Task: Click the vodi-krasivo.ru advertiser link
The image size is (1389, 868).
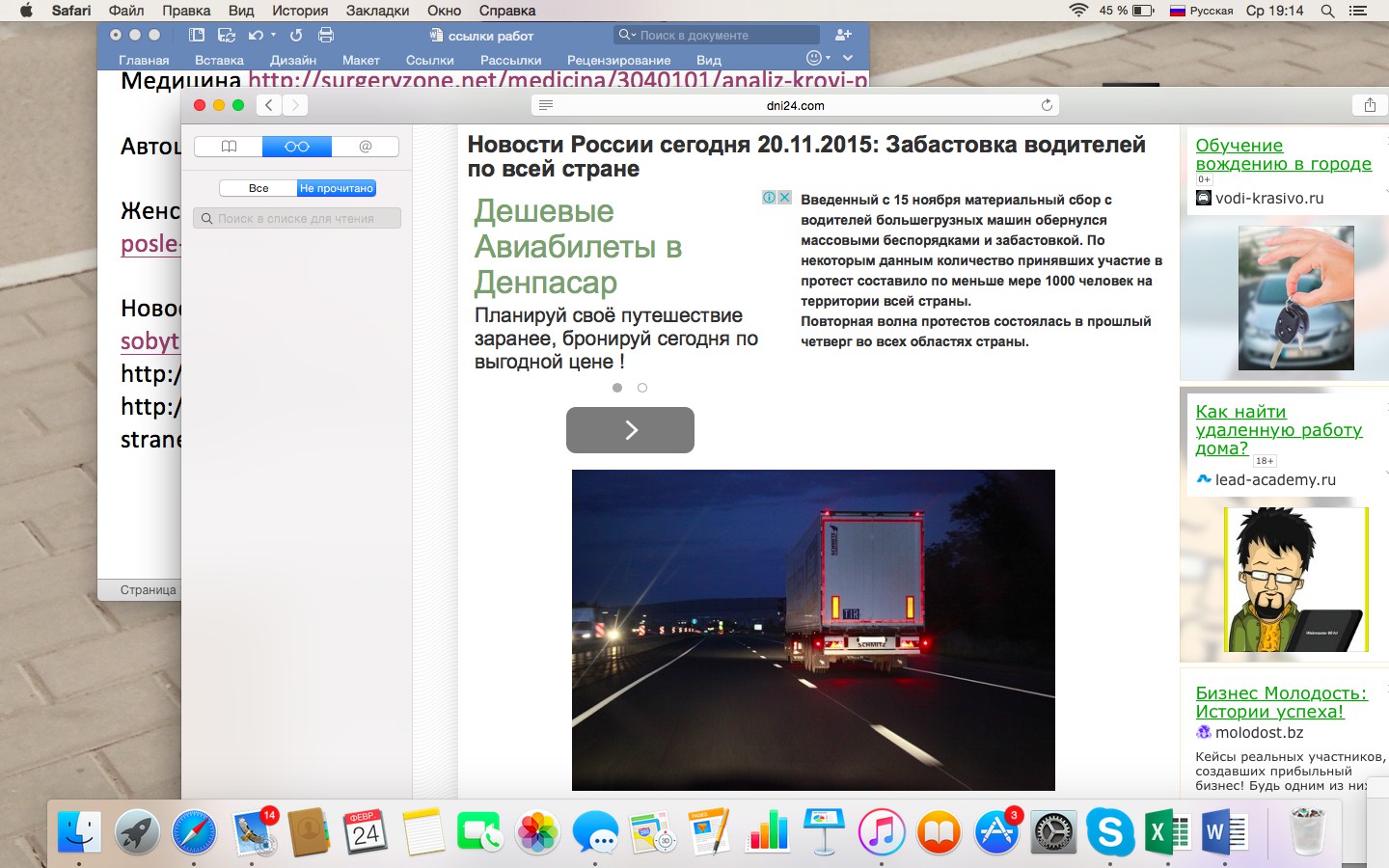Action: (x=1269, y=198)
